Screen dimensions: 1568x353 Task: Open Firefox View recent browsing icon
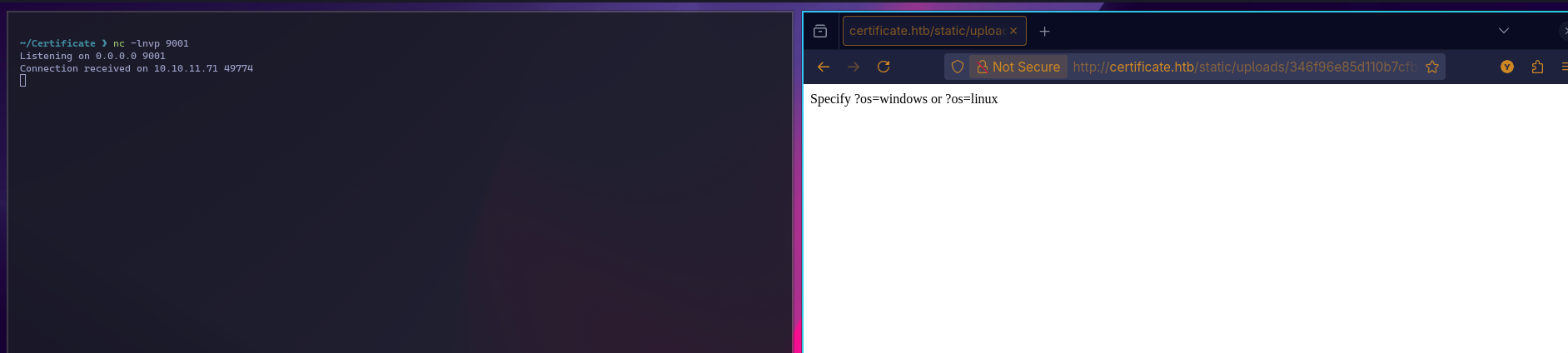[x=820, y=31]
